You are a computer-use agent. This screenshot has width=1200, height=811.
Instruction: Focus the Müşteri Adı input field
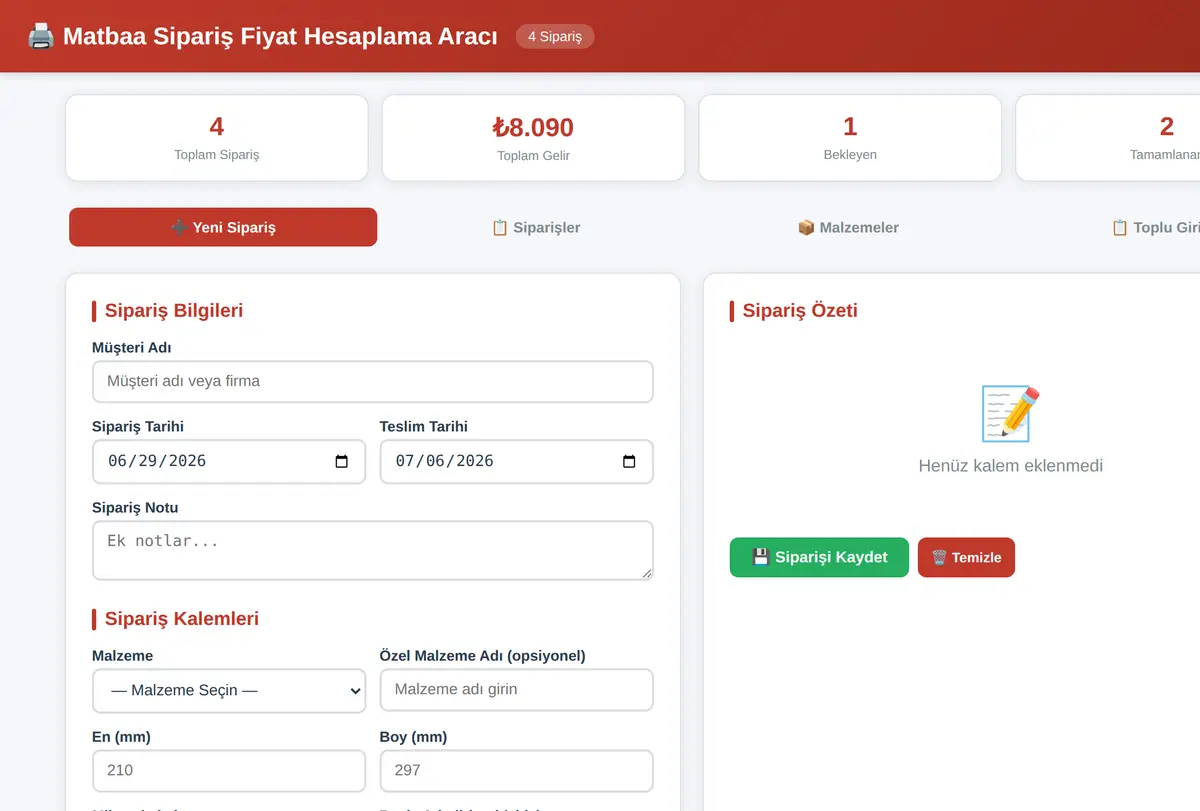[373, 382]
